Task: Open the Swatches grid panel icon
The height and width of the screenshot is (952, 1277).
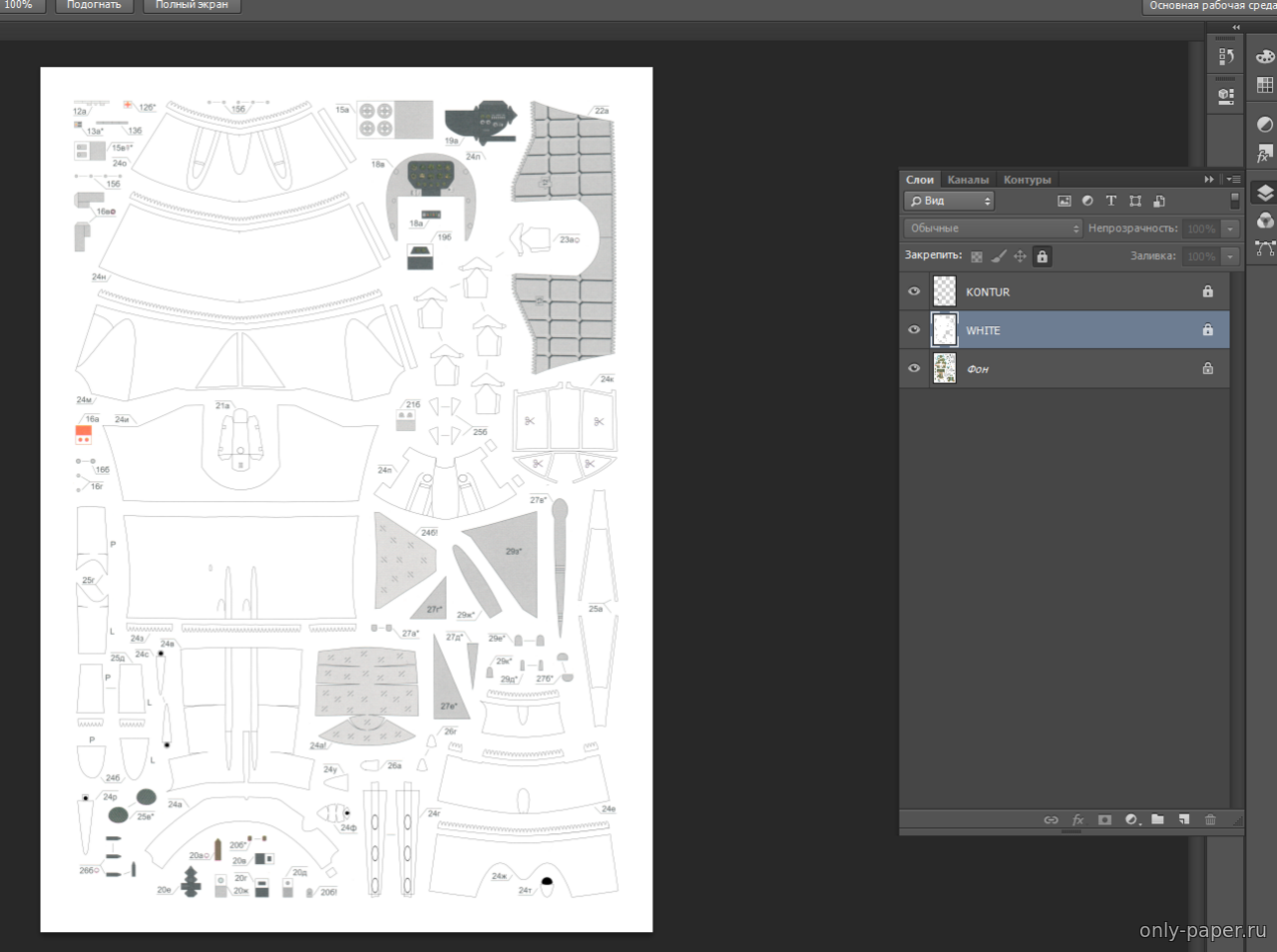Action: 1264,86
